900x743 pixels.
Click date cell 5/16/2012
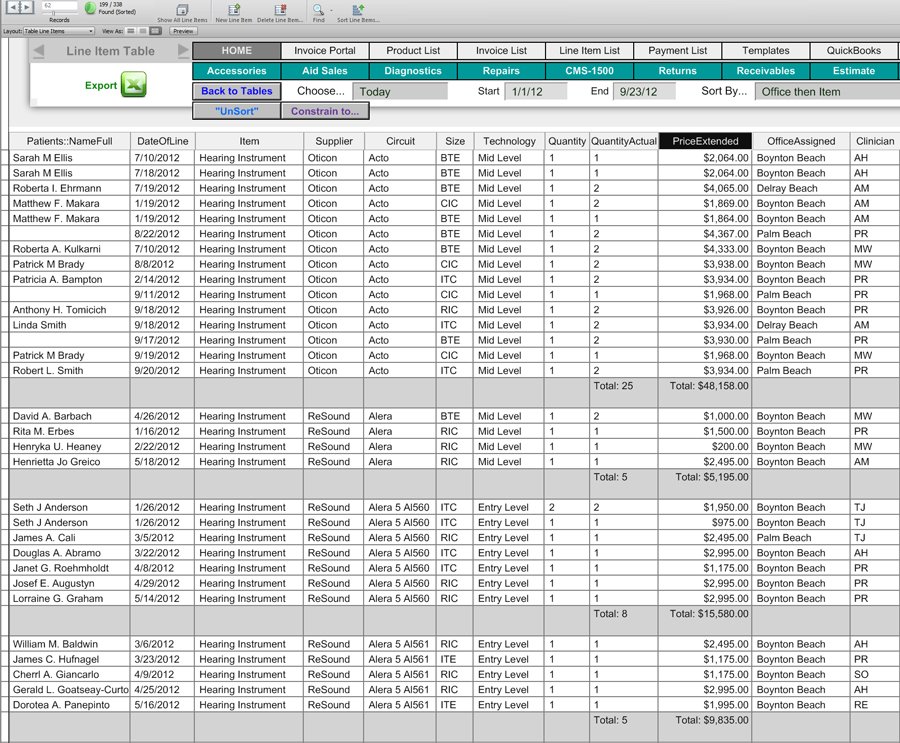[x=162, y=705]
